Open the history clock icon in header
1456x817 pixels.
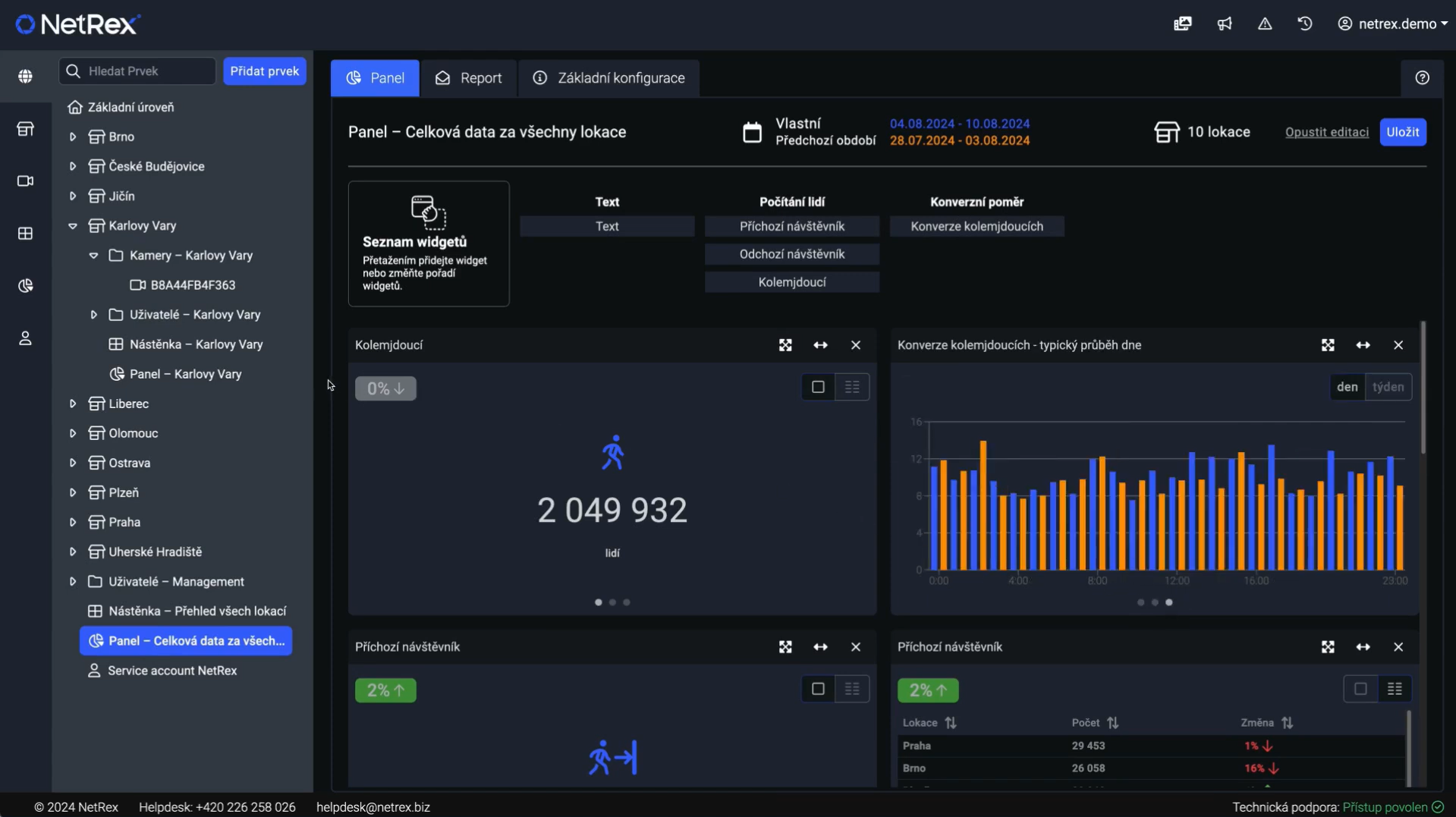coord(1305,24)
